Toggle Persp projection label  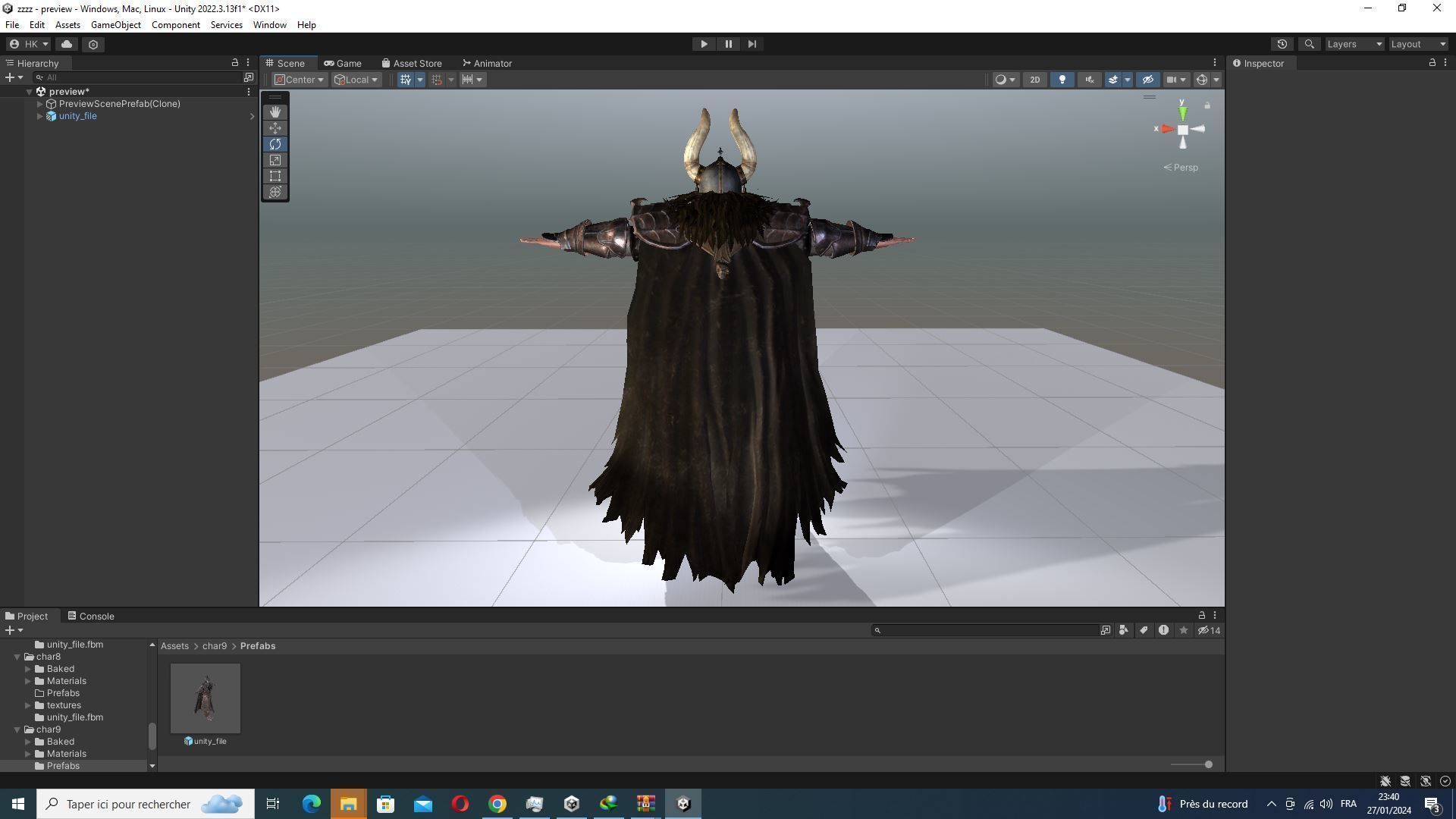1181,168
